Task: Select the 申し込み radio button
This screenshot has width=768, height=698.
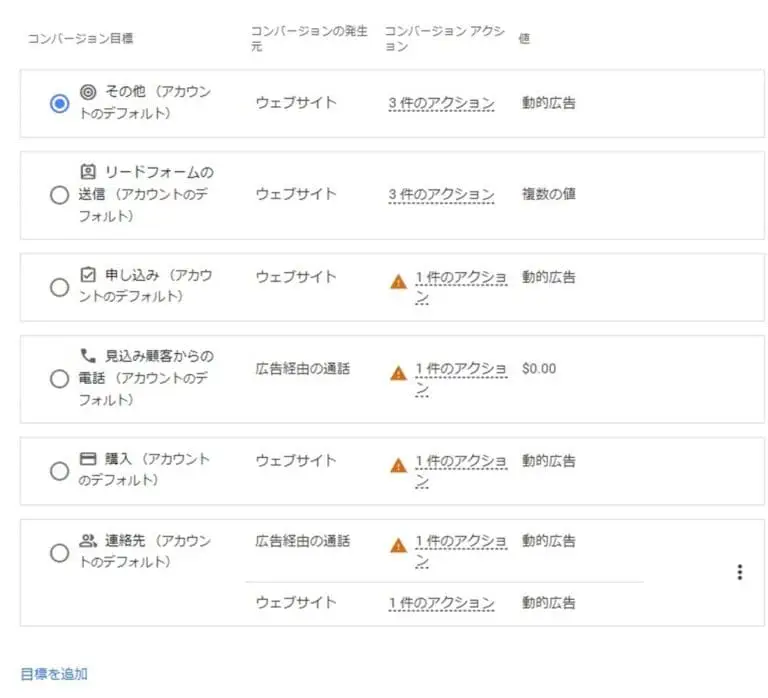Action: [x=59, y=287]
